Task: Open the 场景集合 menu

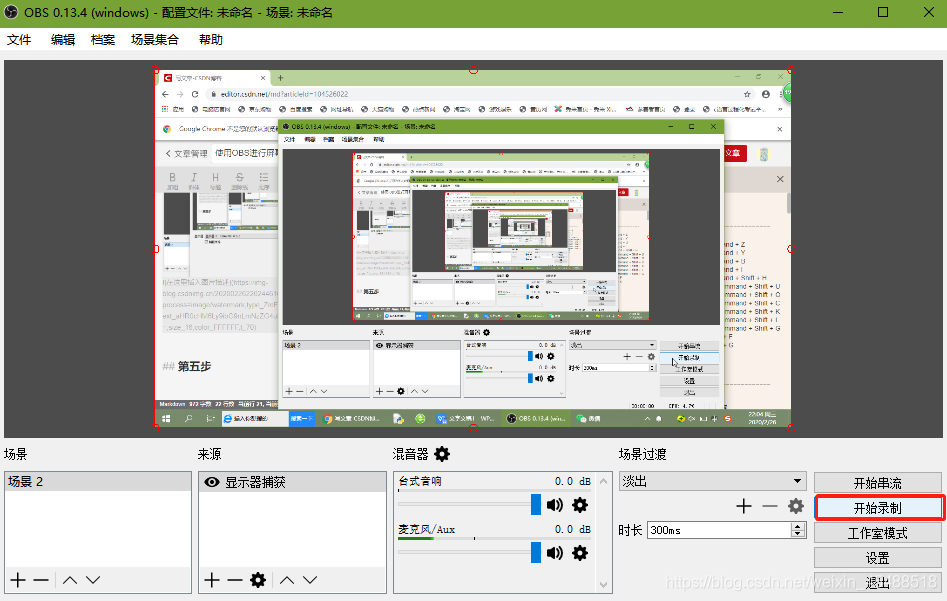Action: click(x=155, y=40)
